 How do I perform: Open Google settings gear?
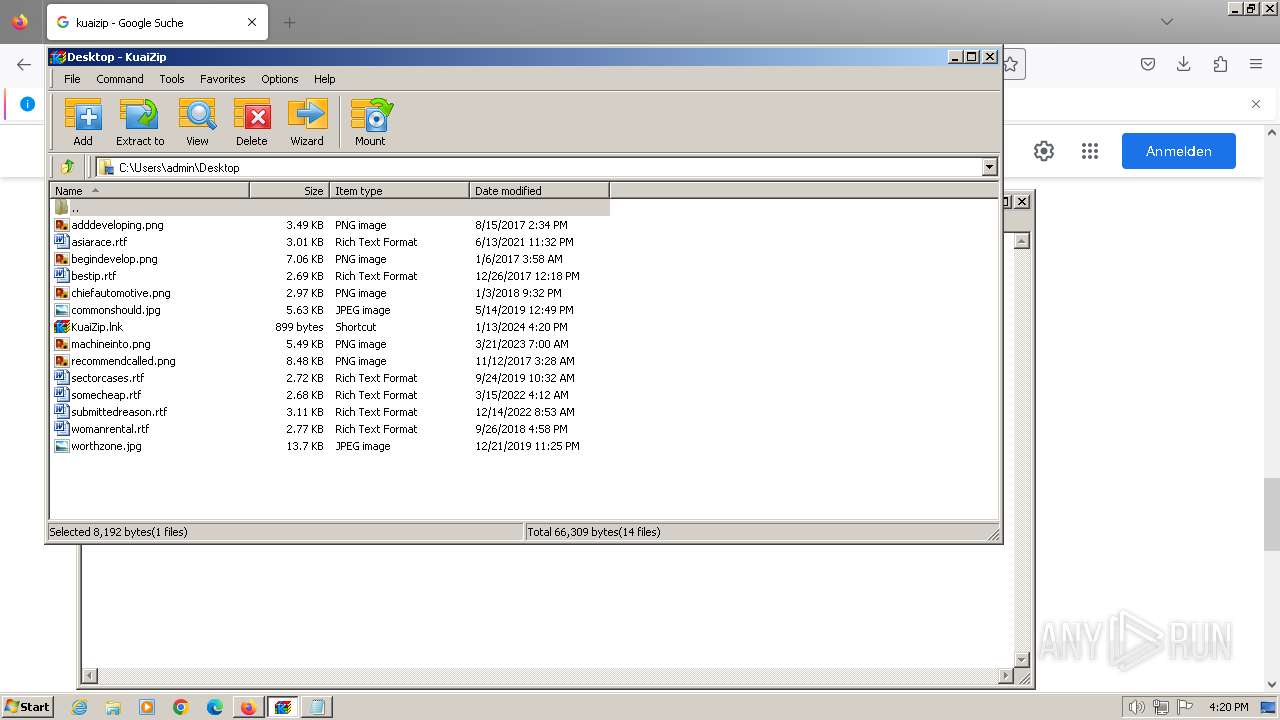click(x=1044, y=151)
